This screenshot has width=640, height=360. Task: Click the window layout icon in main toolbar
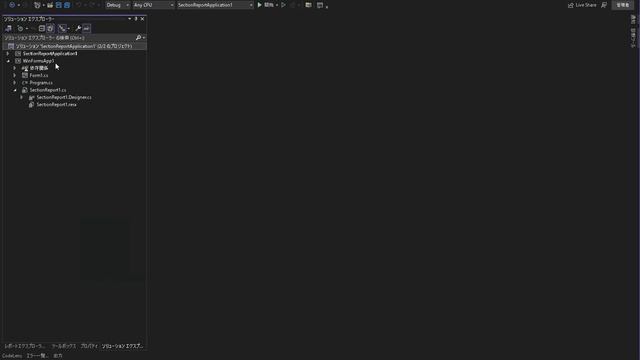pos(320,5)
